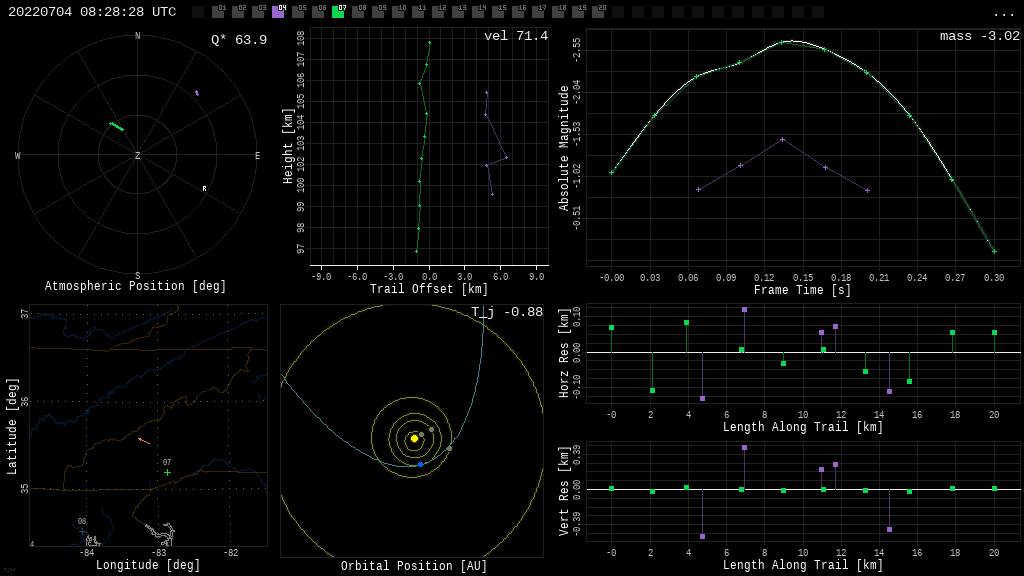Click the station 08 marker on map
This screenshot has height=576, width=1024.
(x=82, y=530)
